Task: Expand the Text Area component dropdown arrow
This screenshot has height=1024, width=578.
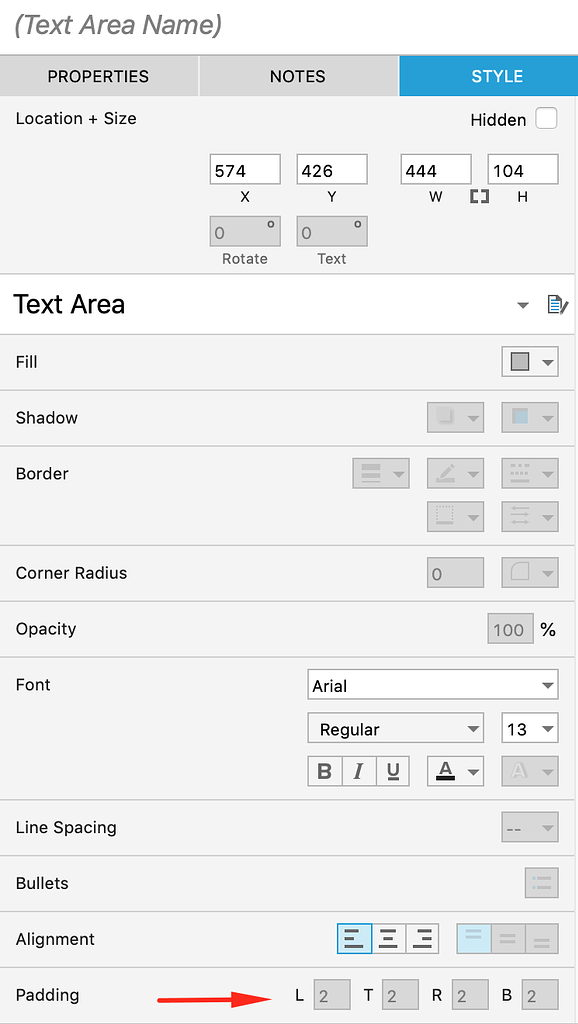Action: point(521,305)
